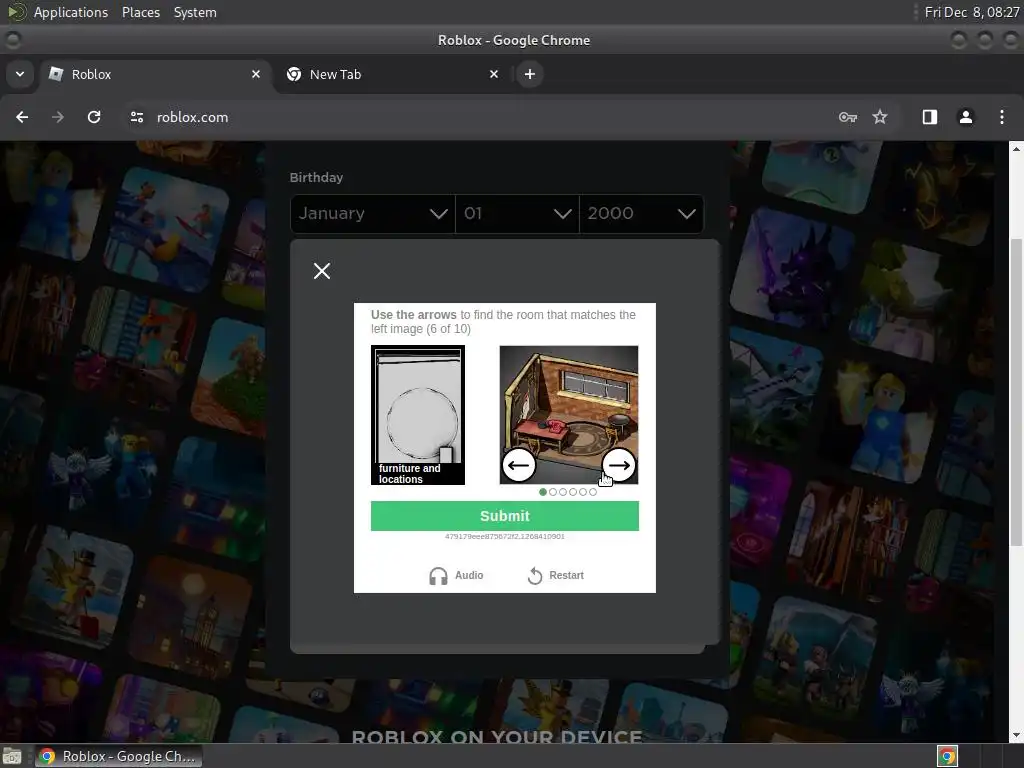Viewport: 1024px width, 768px height.
Task: Click the scrollbar up arrow
Action: pyautogui.click(x=1016, y=149)
